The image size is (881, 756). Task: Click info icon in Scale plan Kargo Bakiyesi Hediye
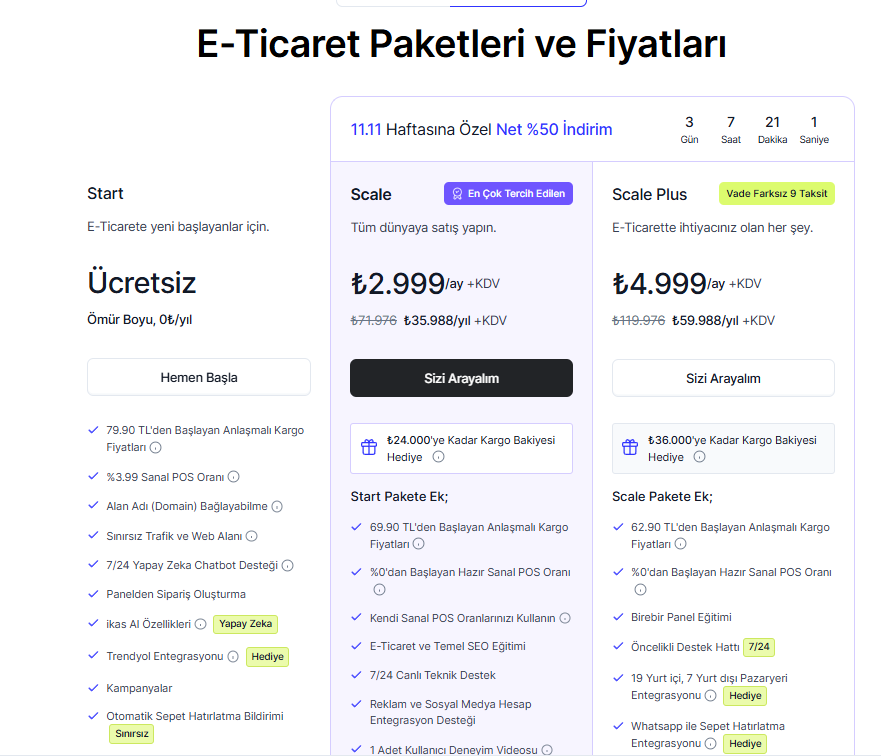(438, 457)
